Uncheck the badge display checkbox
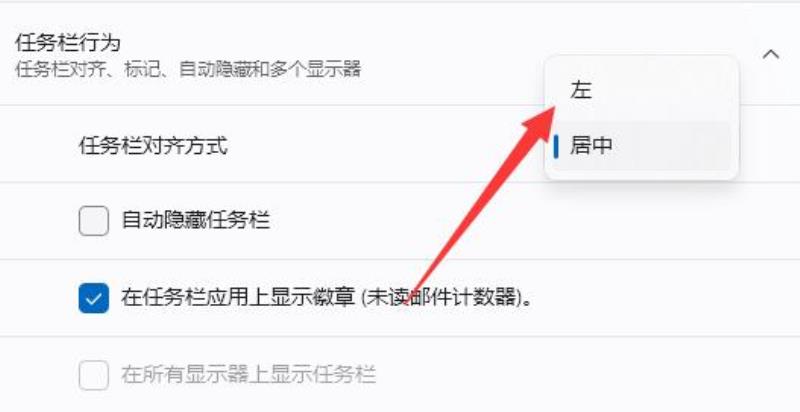800x412 pixels. (93, 298)
